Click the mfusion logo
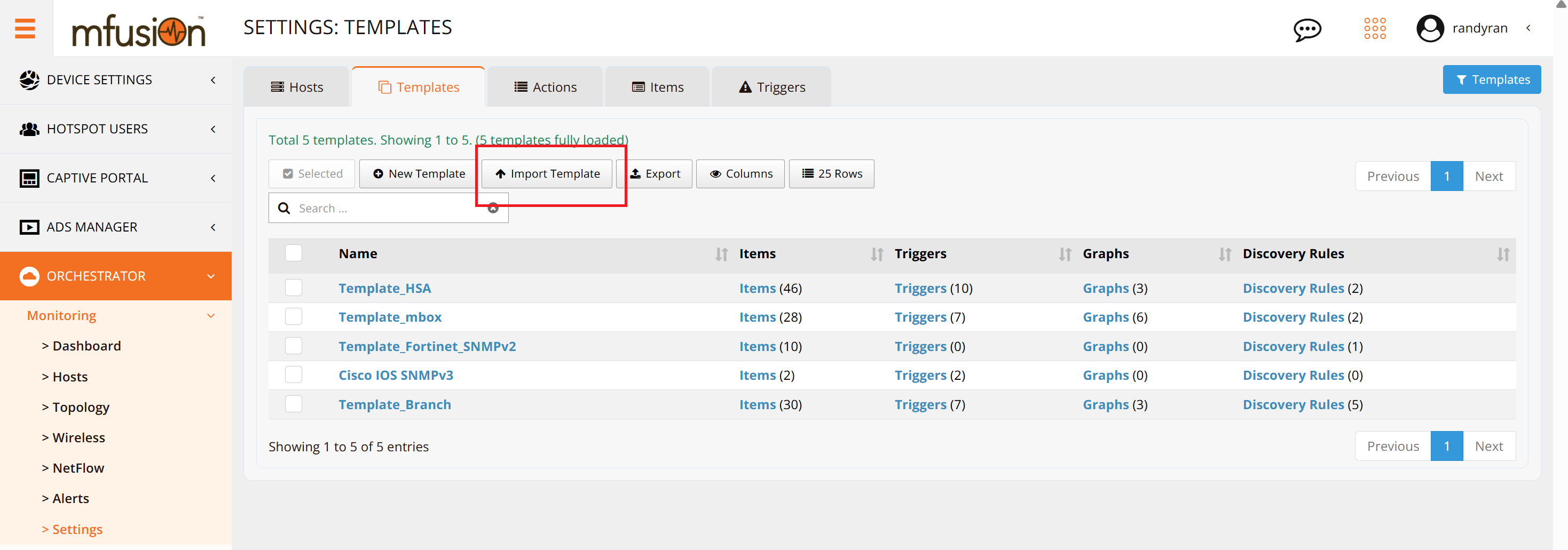This screenshot has height=550, width=1568. (139, 30)
